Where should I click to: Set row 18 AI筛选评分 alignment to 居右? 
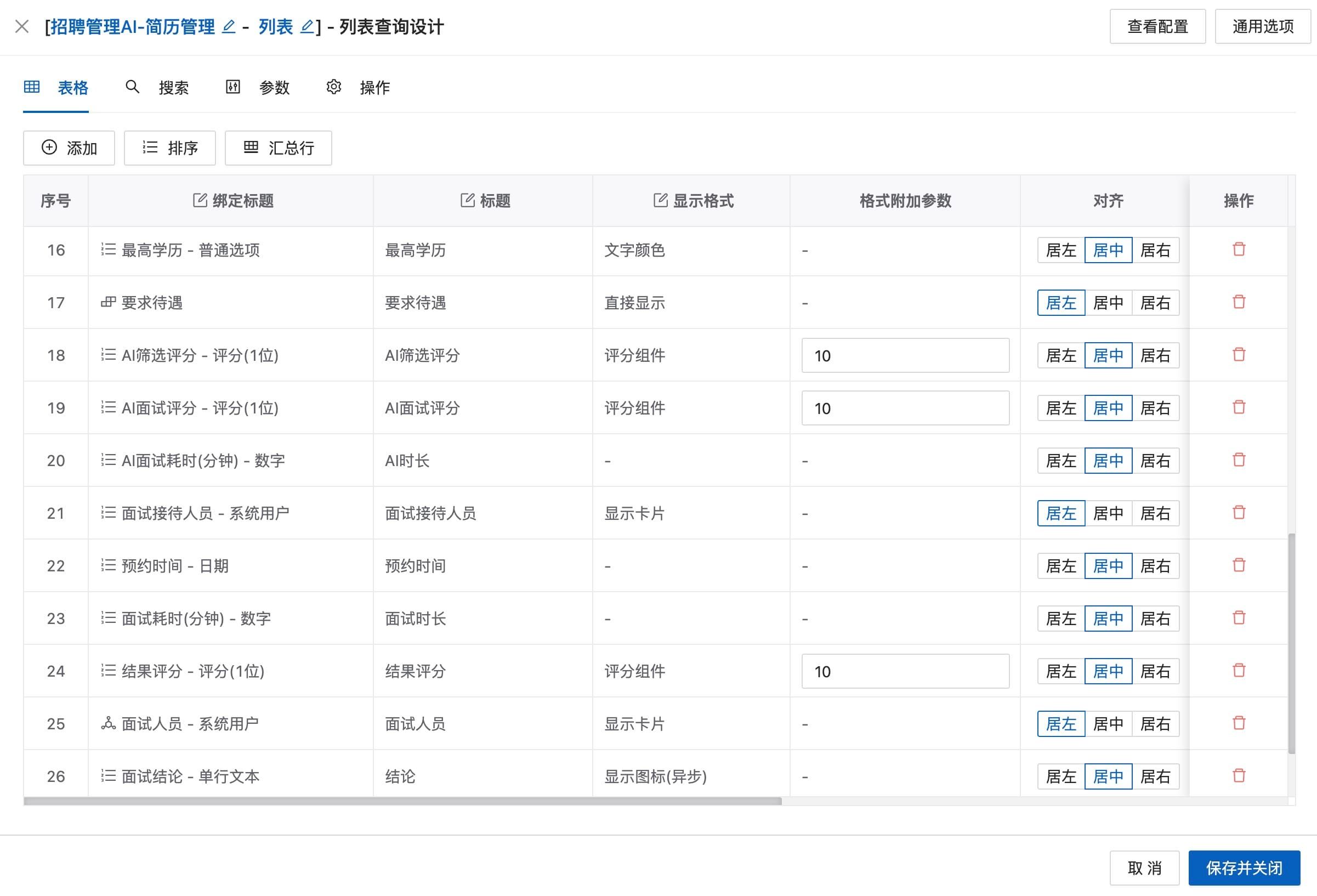[1155, 355]
